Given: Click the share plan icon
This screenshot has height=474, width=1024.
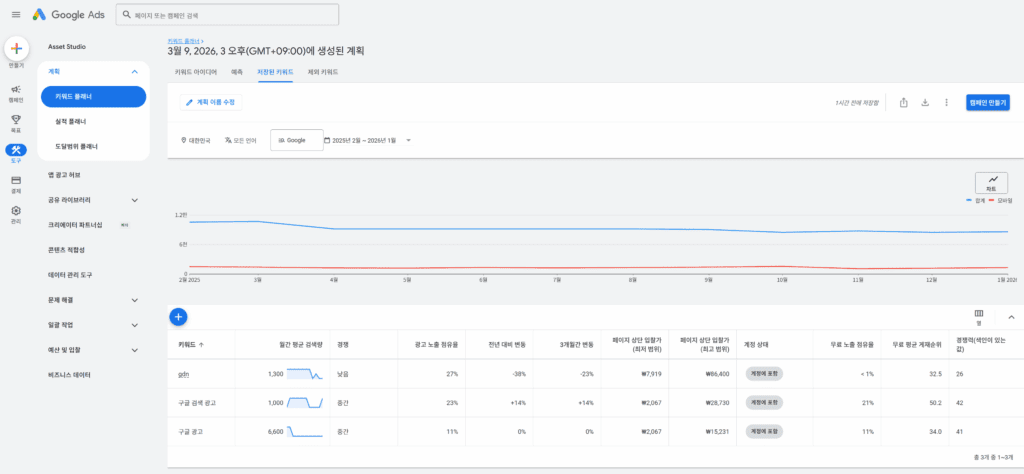Looking at the screenshot, I should point(903,102).
